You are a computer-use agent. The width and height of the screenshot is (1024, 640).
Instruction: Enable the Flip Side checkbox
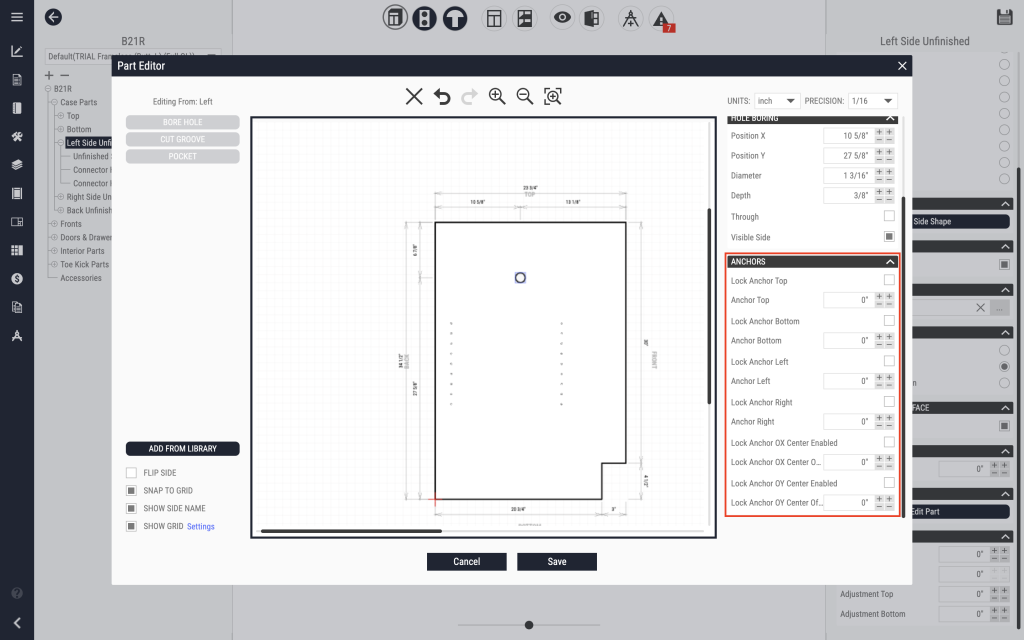pyautogui.click(x=131, y=473)
